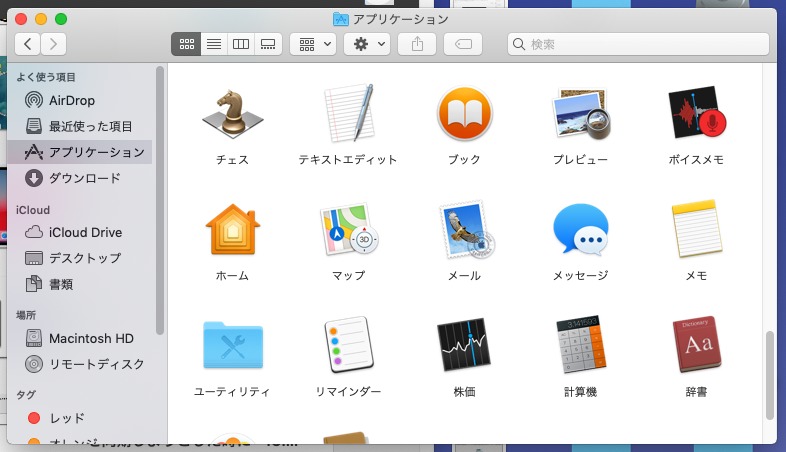Screen dimensions: 786x452
Task: Select ダウンロード in the sidebar
Action: click(x=80, y=178)
